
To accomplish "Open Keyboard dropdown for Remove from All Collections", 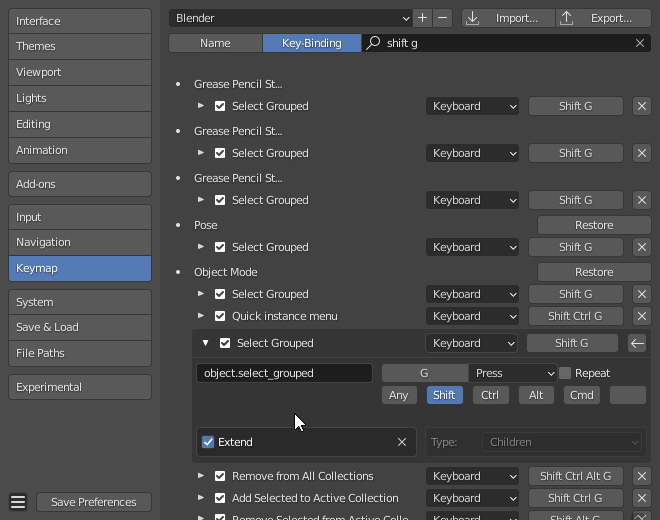I will point(472,476).
